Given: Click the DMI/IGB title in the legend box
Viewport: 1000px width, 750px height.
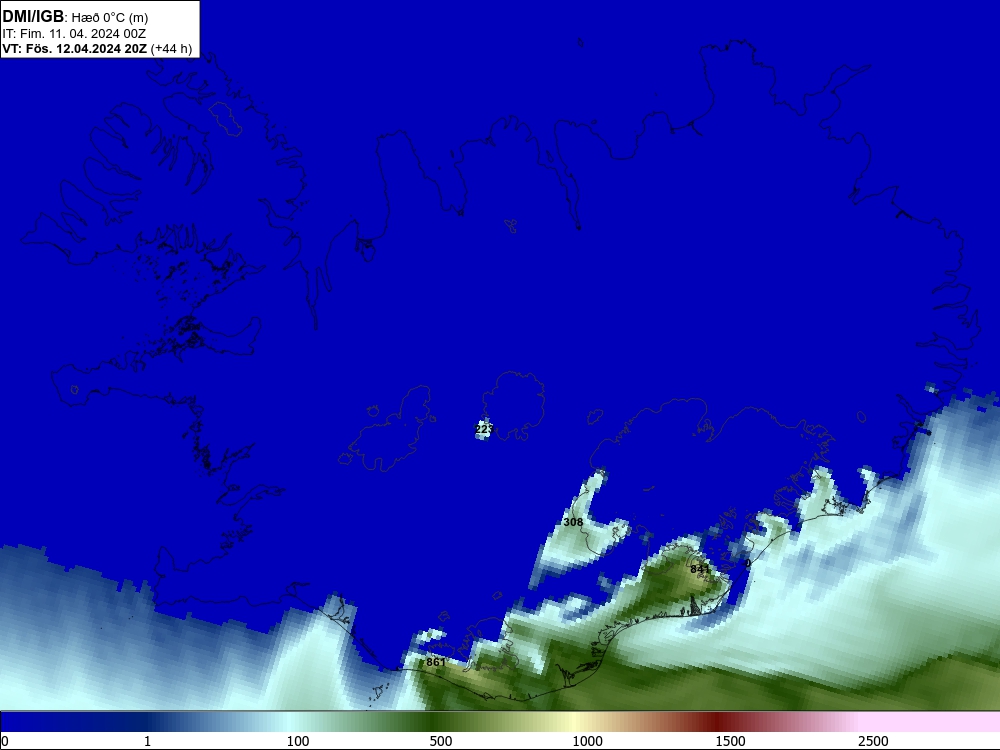Looking at the screenshot, I should [x=33, y=16].
